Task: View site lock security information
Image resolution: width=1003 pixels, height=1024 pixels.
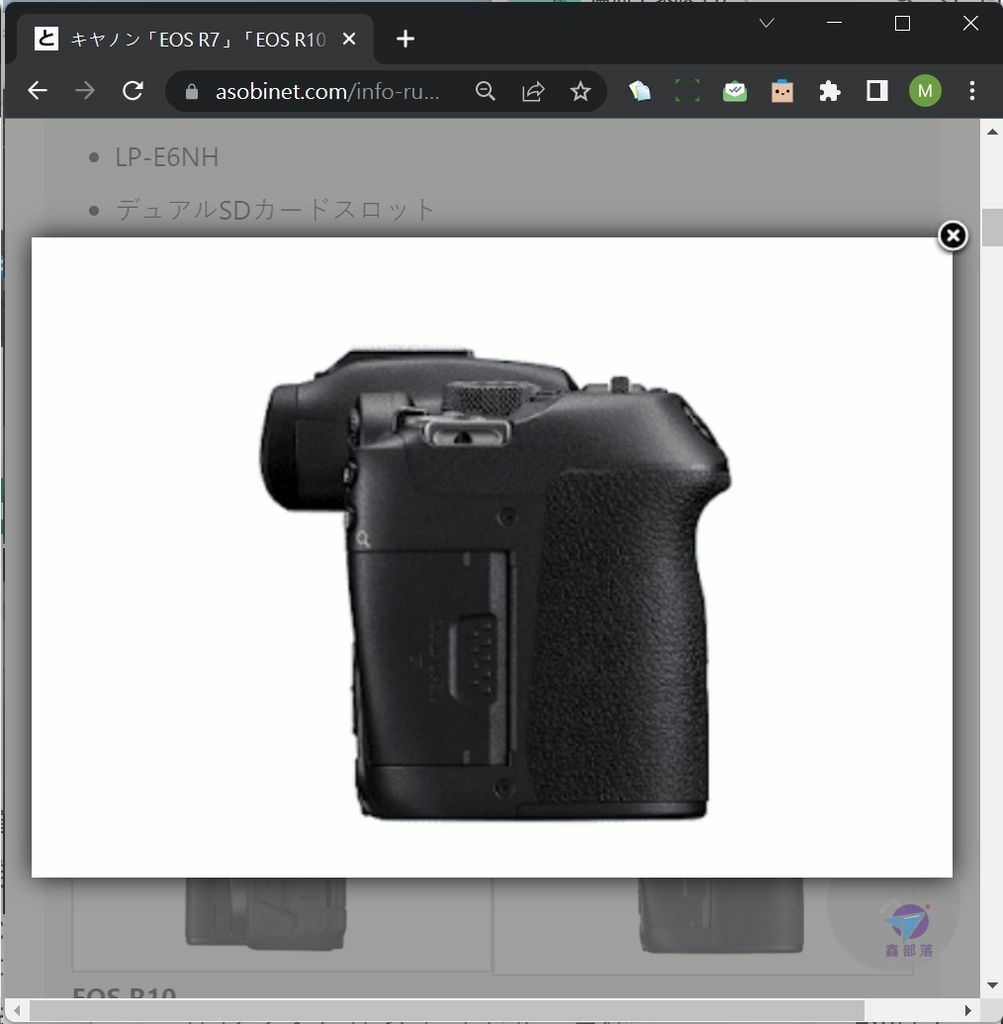Action: pyautogui.click(x=191, y=91)
